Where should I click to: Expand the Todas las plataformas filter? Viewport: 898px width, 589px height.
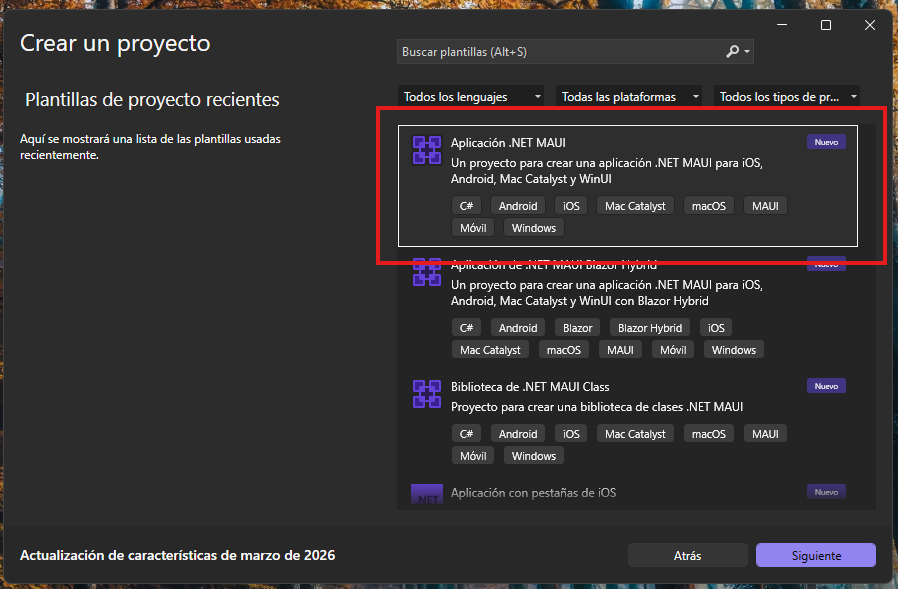pos(630,97)
